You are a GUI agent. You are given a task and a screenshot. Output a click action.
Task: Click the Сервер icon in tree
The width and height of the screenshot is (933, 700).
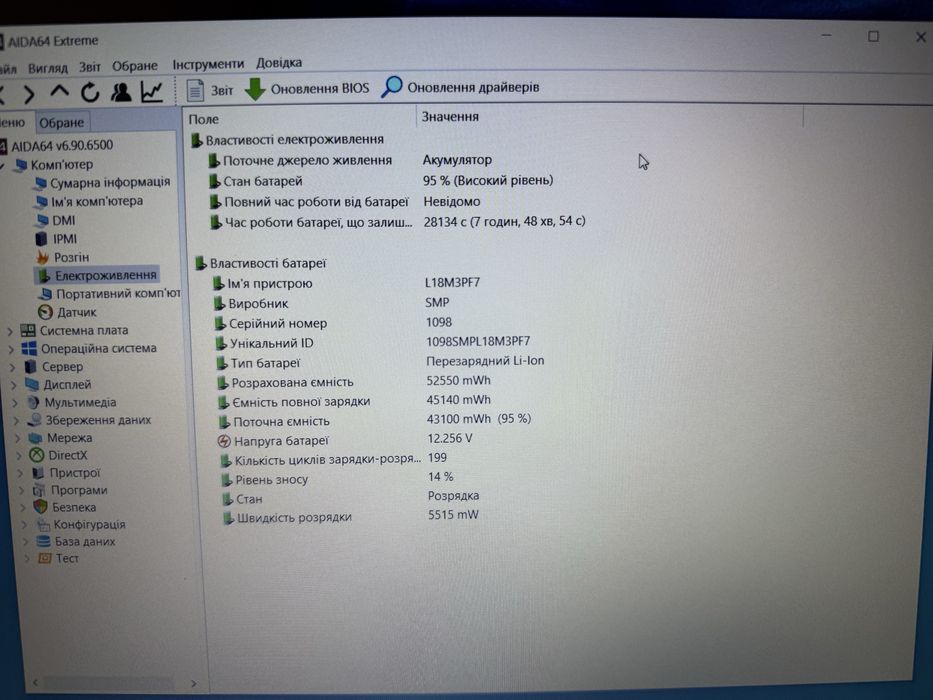[x=30, y=367]
